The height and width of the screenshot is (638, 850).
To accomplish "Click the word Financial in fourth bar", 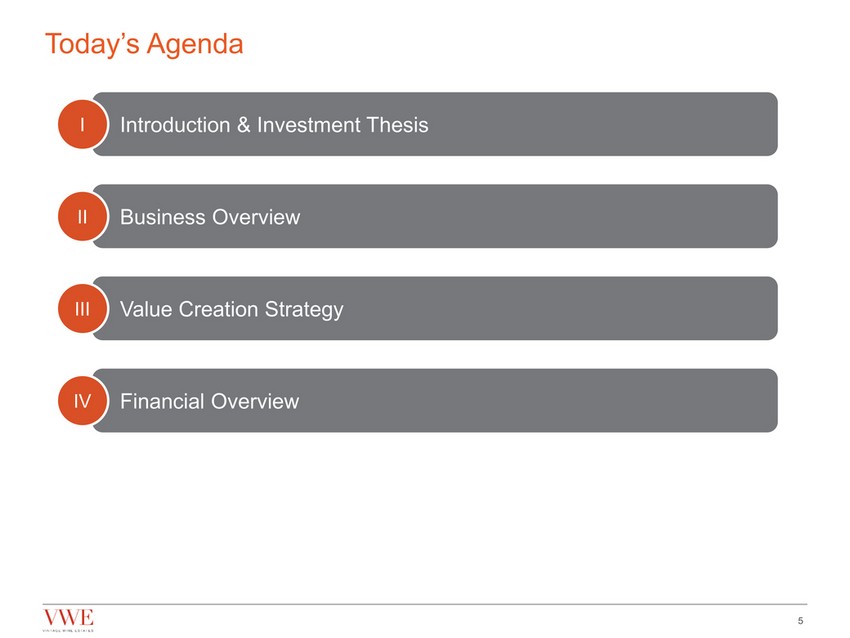I will pyautogui.click(x=162, y=401).
